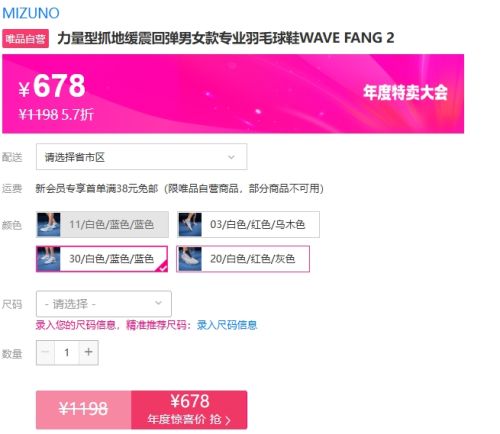Increase quantity with the plus button
Screen dimensions: 500x434
pyautogui.click(x=88, y=352)
